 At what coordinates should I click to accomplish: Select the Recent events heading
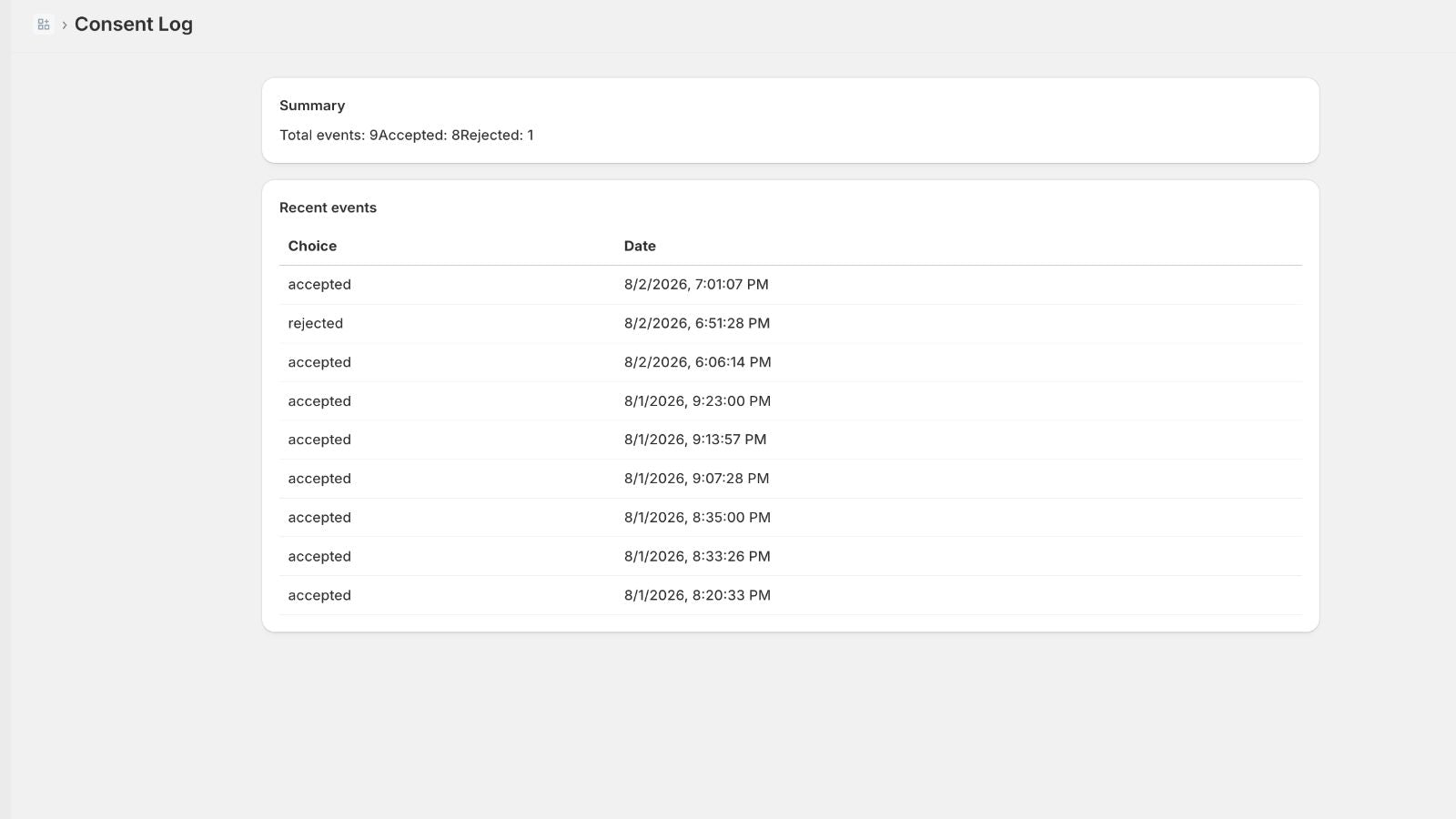tap(328, 207)
